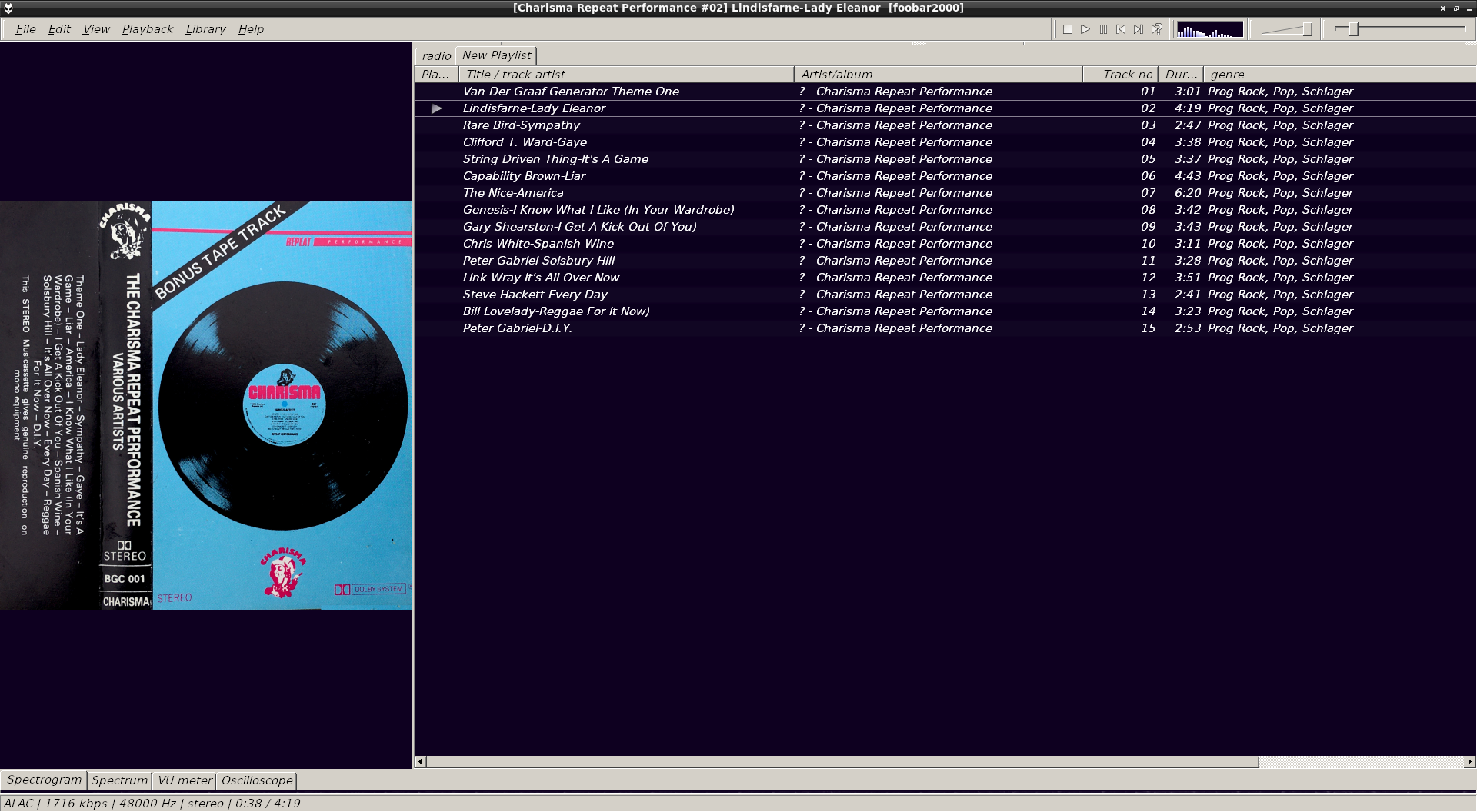Select Link Wray-It's All Over Now
This screenshot has height=812, width=1477.
tap(945, 278)
